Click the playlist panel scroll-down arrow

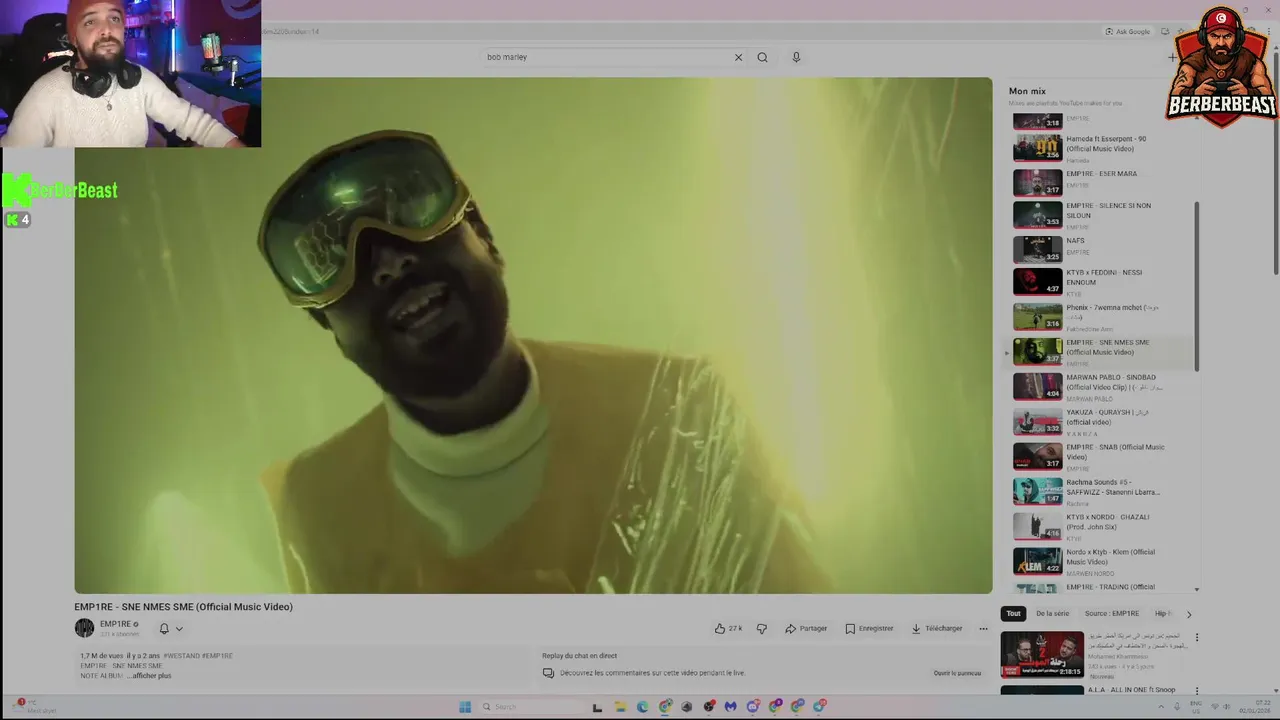tap(1197, 590)
